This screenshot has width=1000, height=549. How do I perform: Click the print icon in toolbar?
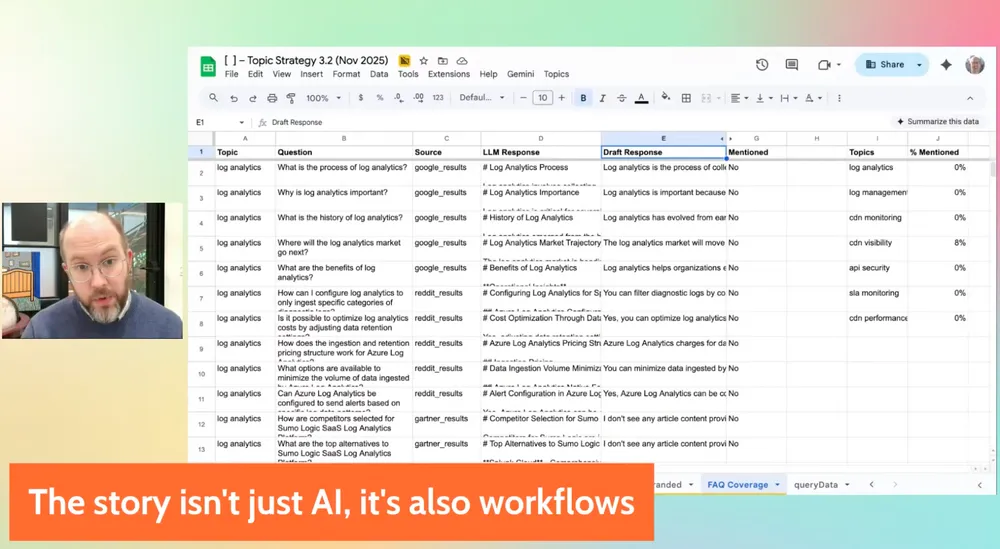pos(272,98)
